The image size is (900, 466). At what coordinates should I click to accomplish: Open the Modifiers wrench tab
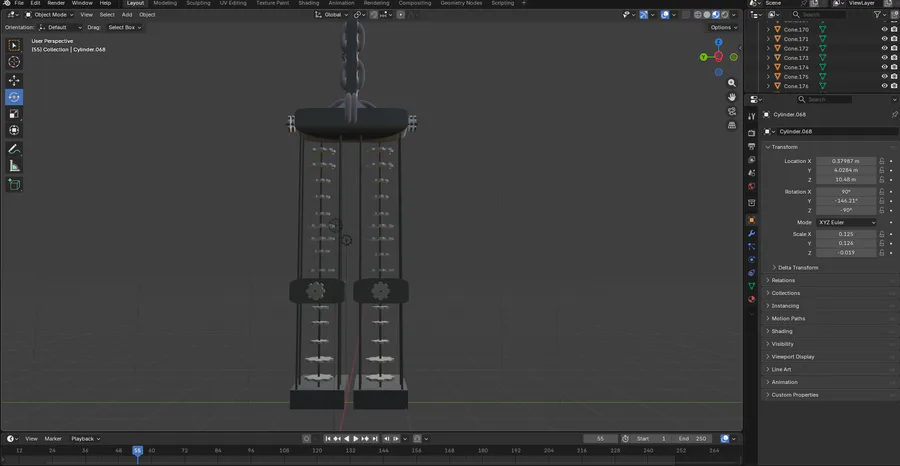coord(752,233)
